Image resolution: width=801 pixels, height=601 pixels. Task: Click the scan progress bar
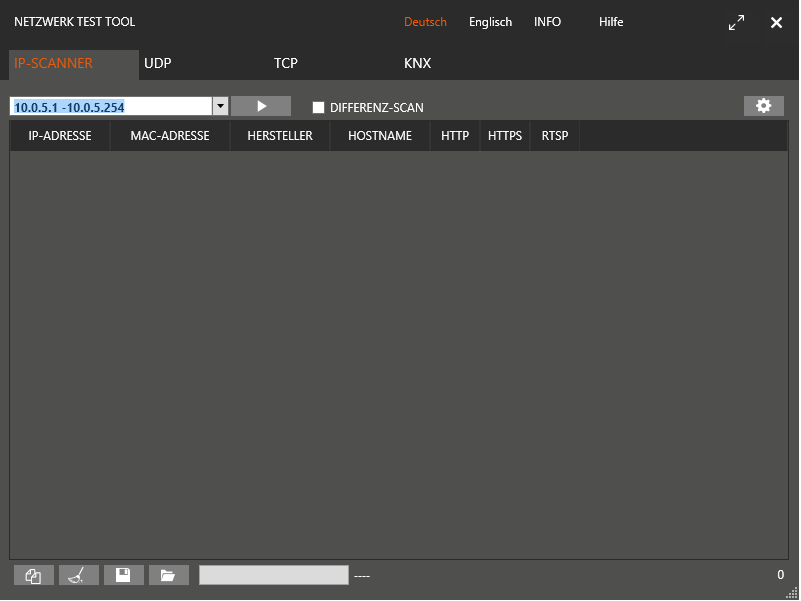[x=273, y=575]
